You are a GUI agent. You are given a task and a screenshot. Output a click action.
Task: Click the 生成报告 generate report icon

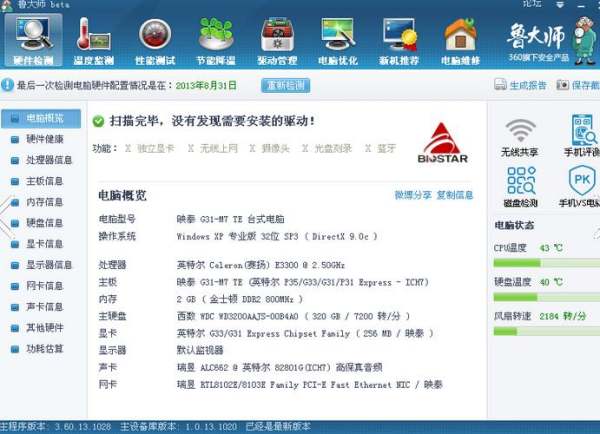coord(500,85)
